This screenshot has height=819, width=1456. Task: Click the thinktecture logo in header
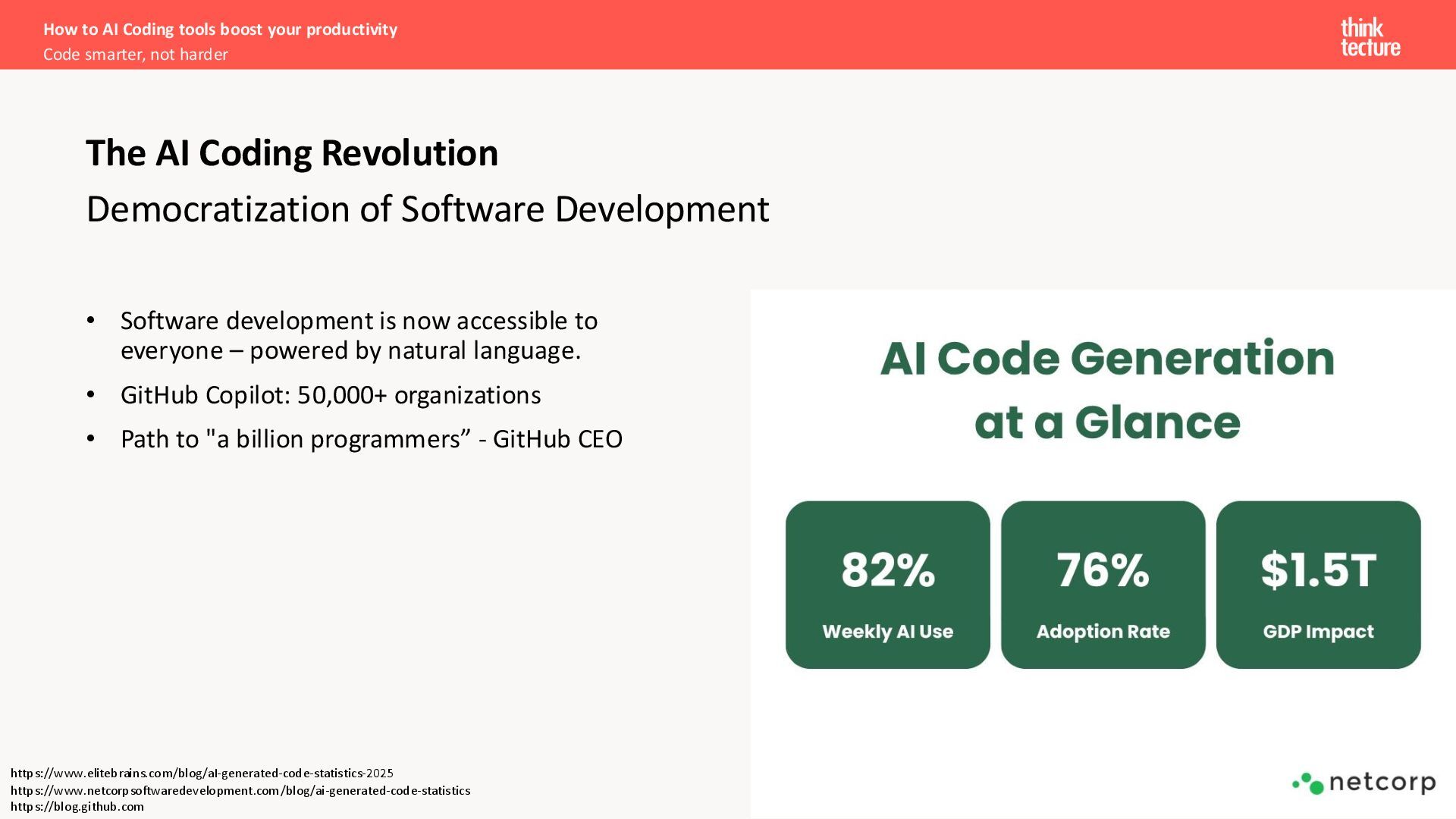(x=1370, y=38)
